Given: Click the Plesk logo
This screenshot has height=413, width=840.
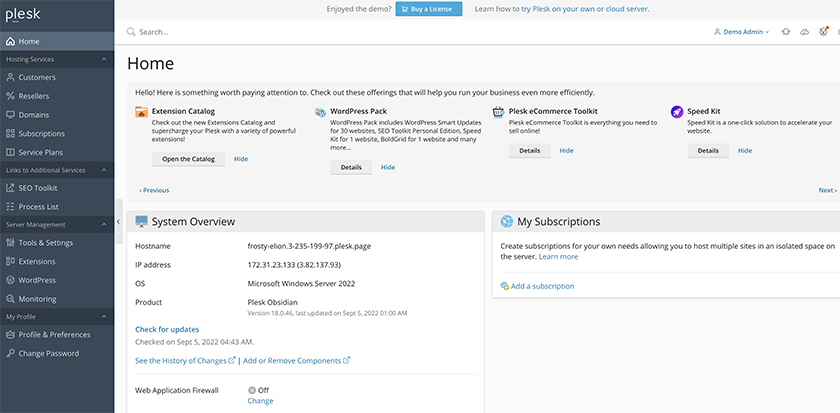Looking at the screenshot, I should point(23,14).
